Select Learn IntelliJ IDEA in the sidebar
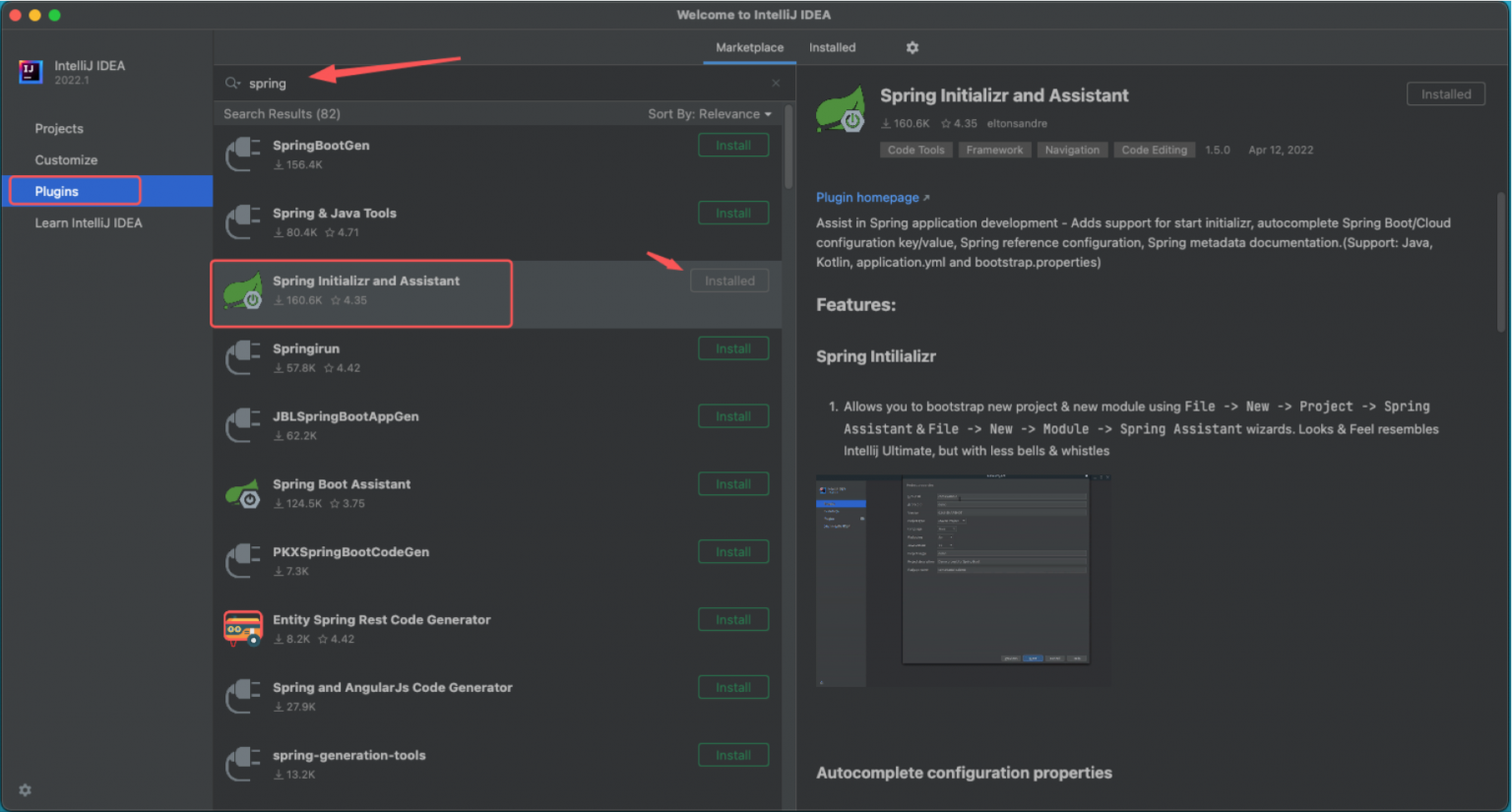Viewport: 1512px width, 812px height. pyautogui.click(x=90, y=222)
